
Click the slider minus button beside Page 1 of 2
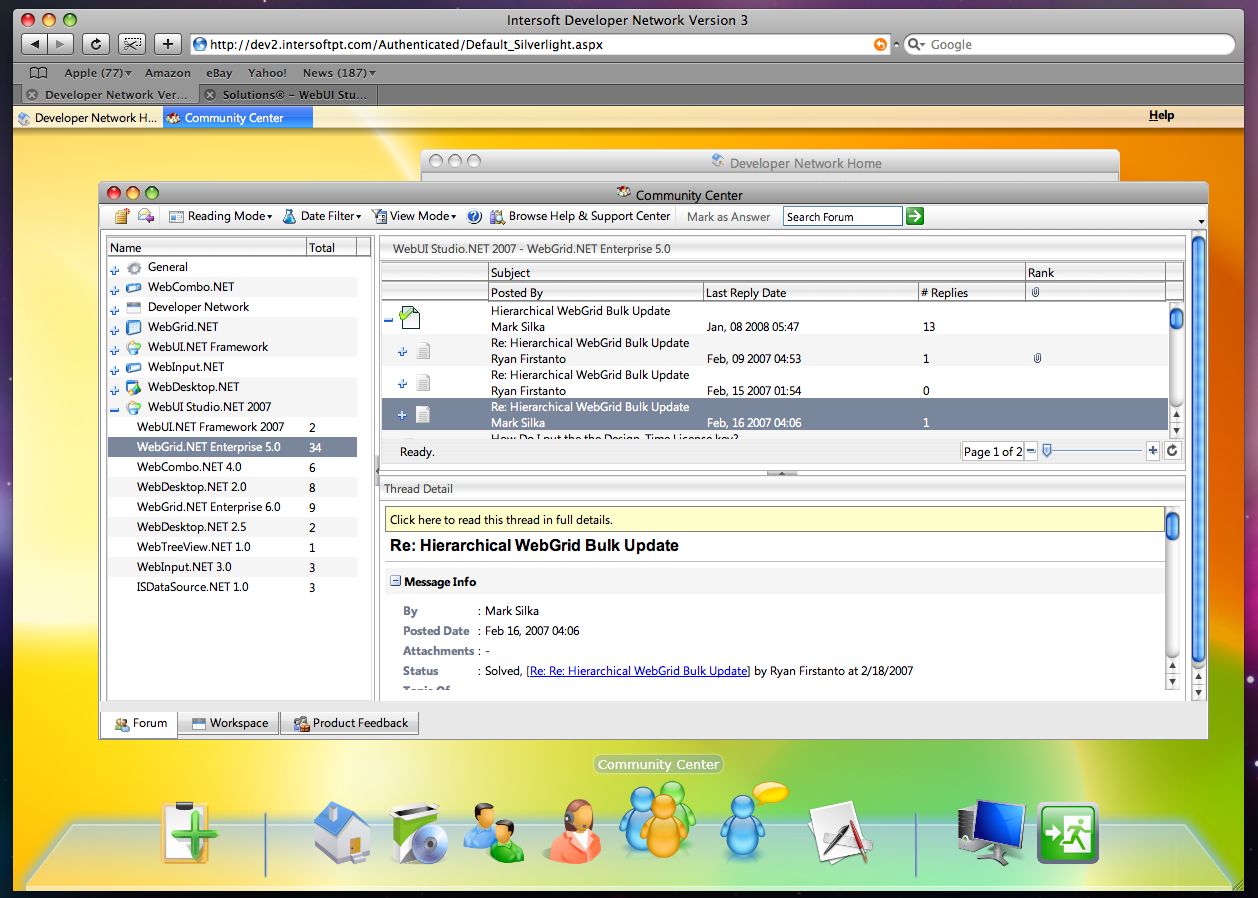(x=1031, y=451)
